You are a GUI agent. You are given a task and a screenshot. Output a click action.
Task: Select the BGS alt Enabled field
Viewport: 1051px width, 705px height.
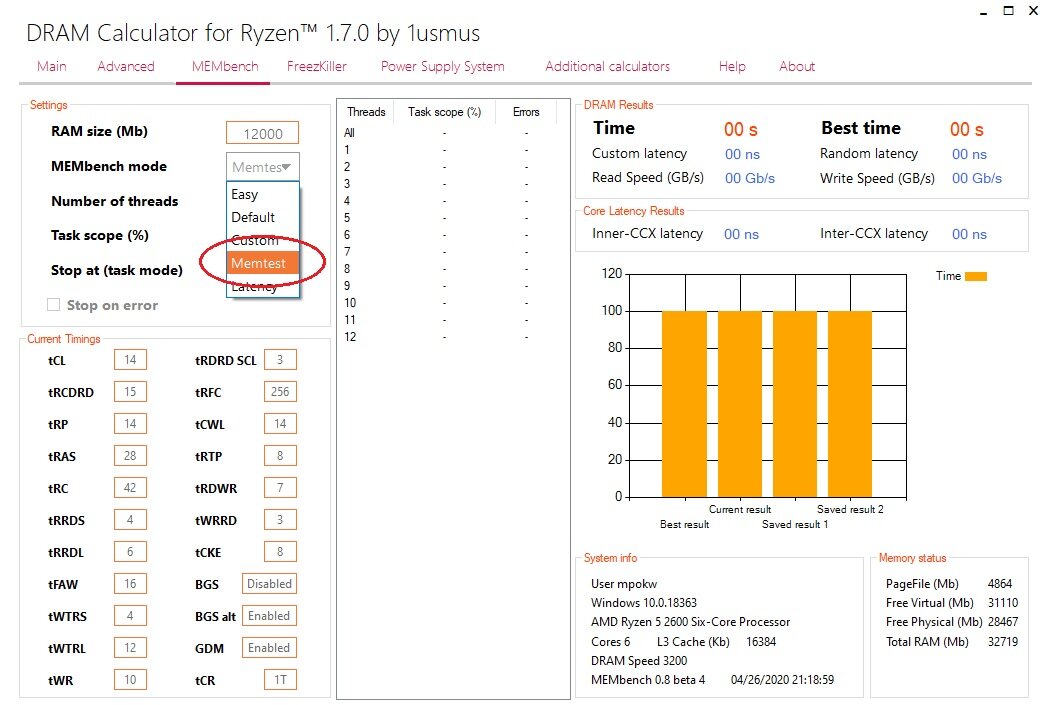click(x=269, y=616)
